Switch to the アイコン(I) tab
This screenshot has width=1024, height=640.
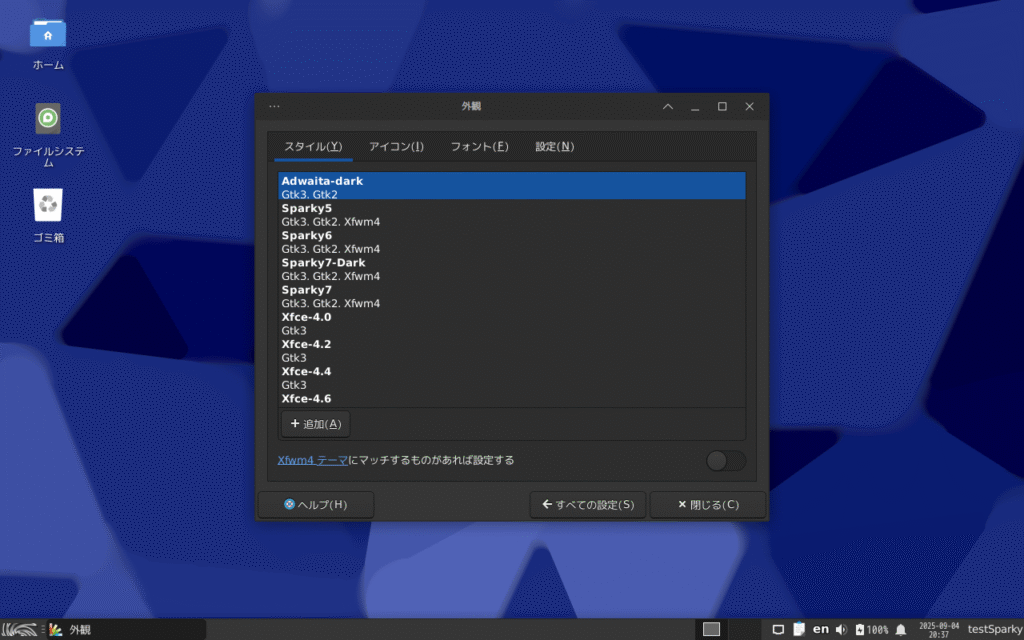(396, 146)
